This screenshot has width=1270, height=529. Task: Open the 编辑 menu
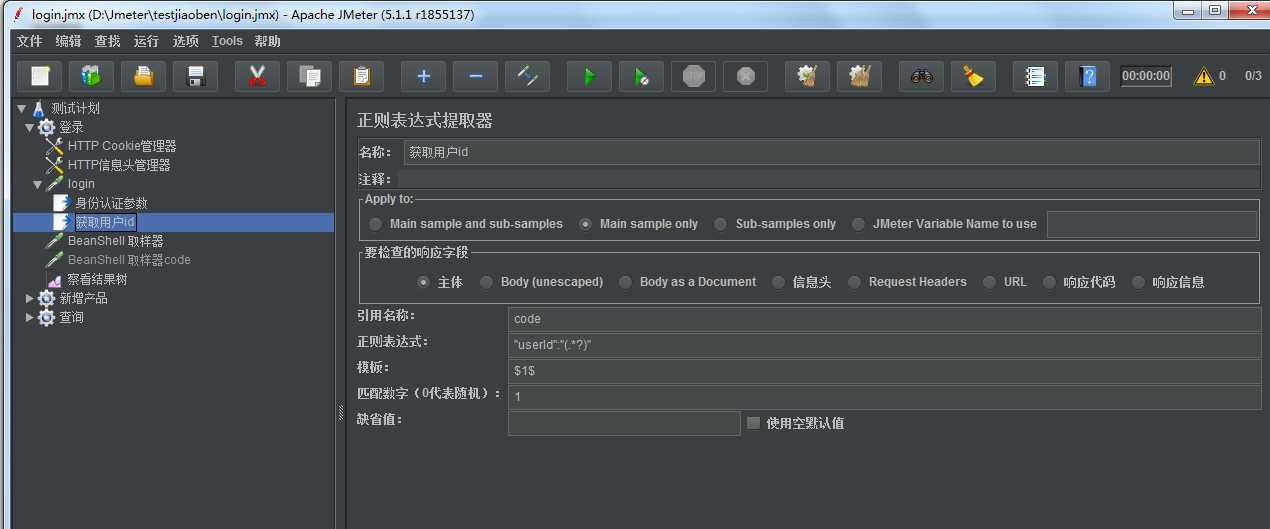tap(69, 41)
